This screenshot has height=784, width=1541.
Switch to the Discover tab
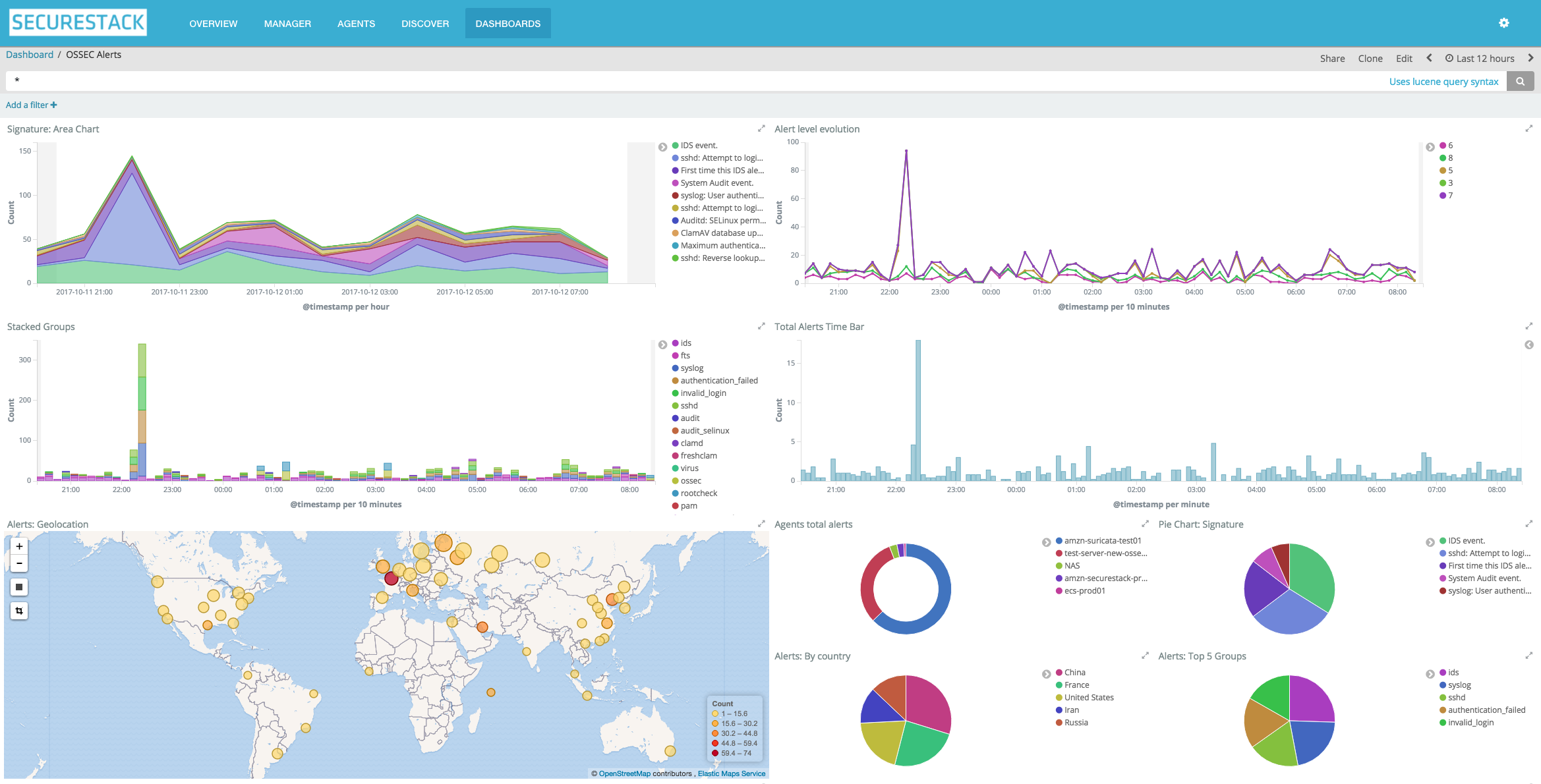click(x=425, y=24)
